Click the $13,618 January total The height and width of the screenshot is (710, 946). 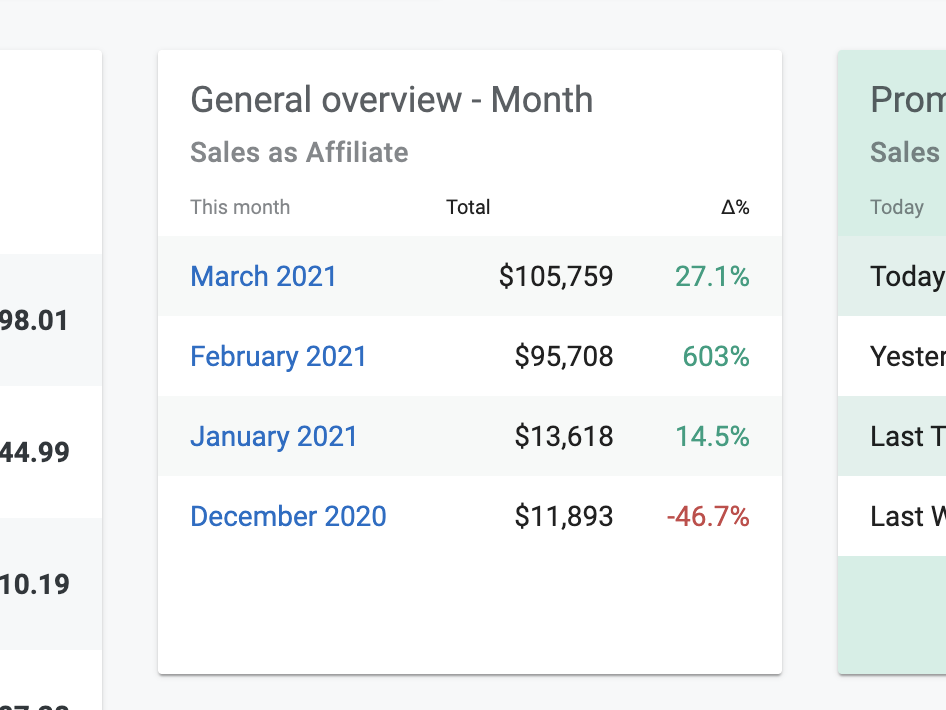[564, 436]
